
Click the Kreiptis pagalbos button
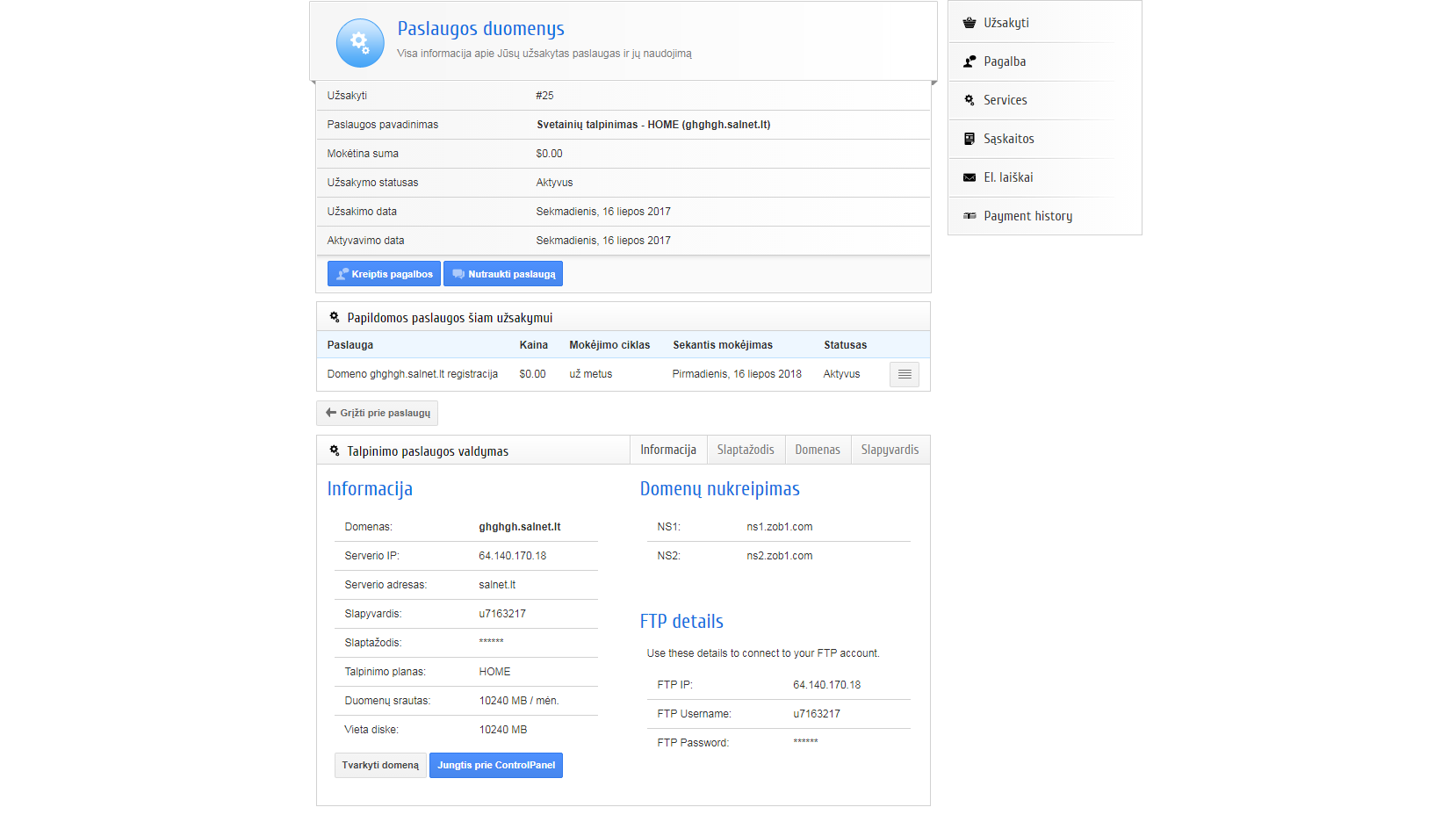coord(384,274)
